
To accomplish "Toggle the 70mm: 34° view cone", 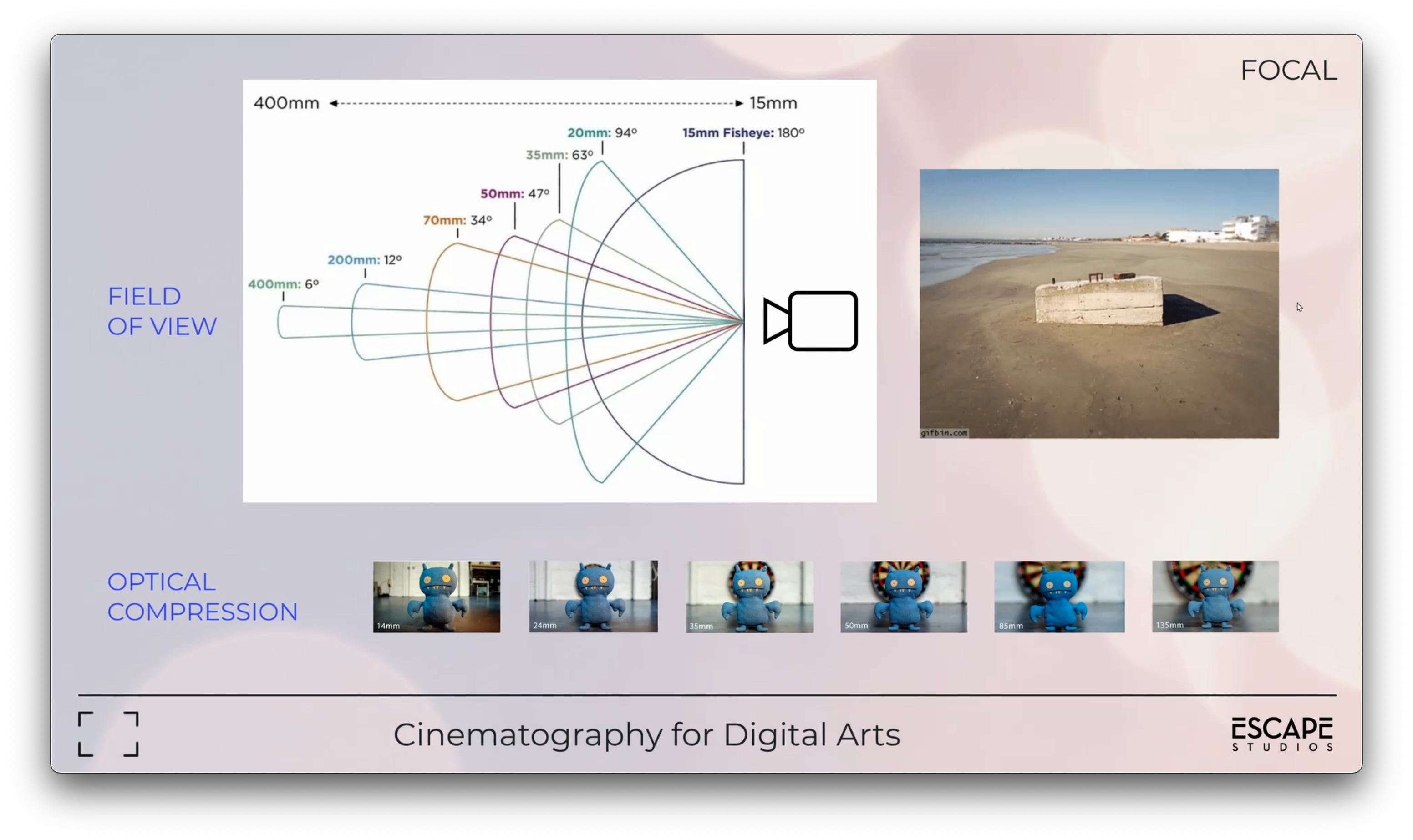I will tap(457, 219).
